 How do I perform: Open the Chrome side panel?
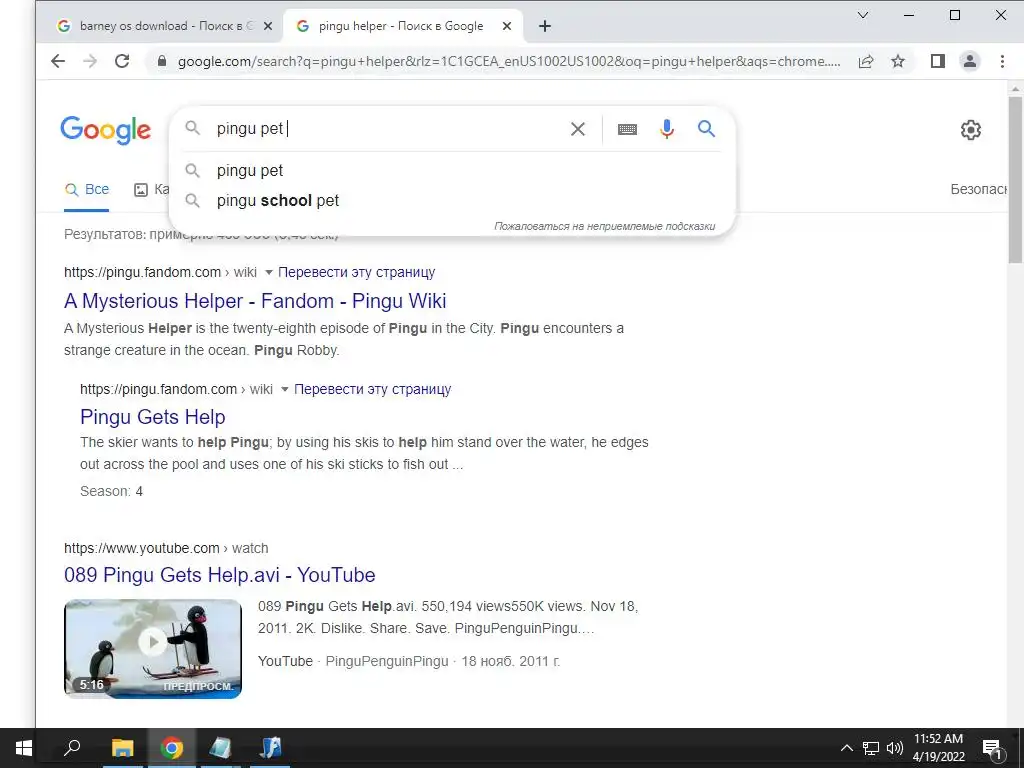click(x=938, y=61)
